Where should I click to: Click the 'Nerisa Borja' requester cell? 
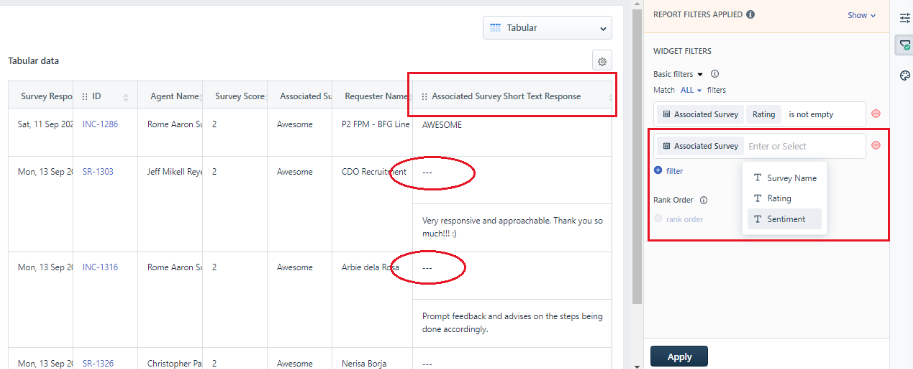click(x=364, y=364)
